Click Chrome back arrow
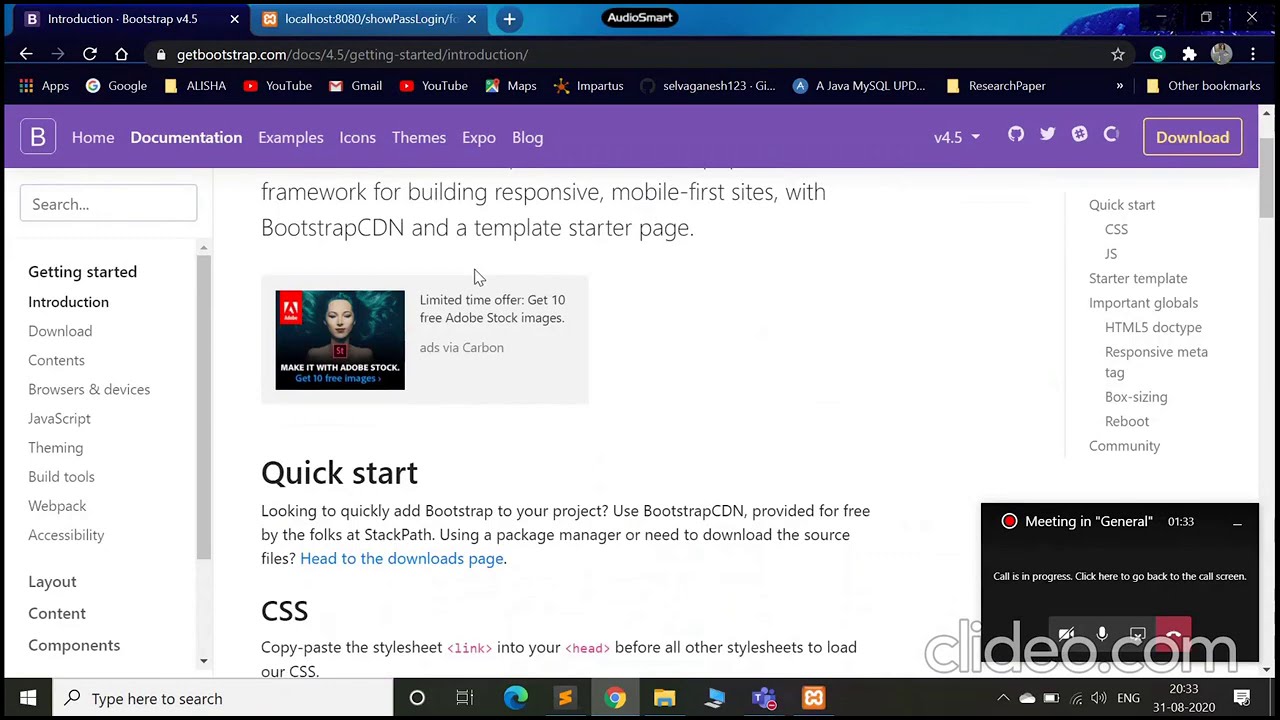The width and height of the screenshot is (1280, 720). (26, 54)
